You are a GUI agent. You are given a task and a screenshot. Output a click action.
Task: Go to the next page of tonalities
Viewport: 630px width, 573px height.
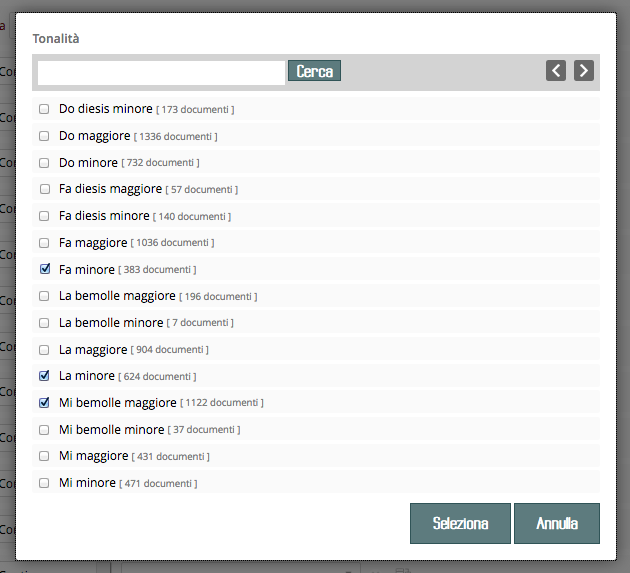tap(584, 70)
